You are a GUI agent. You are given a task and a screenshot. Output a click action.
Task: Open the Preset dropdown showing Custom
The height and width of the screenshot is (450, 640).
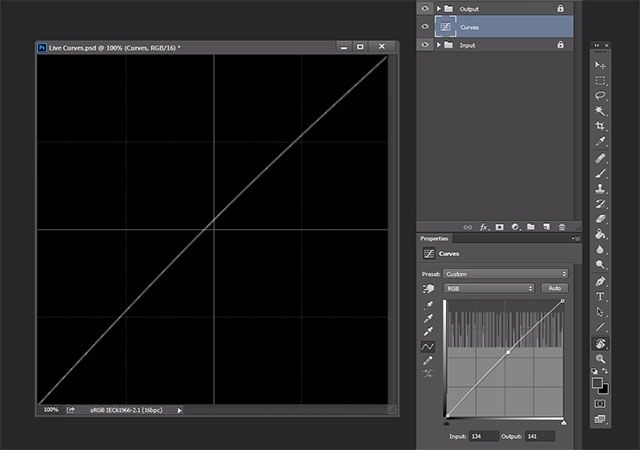click(x=505, y=274)
